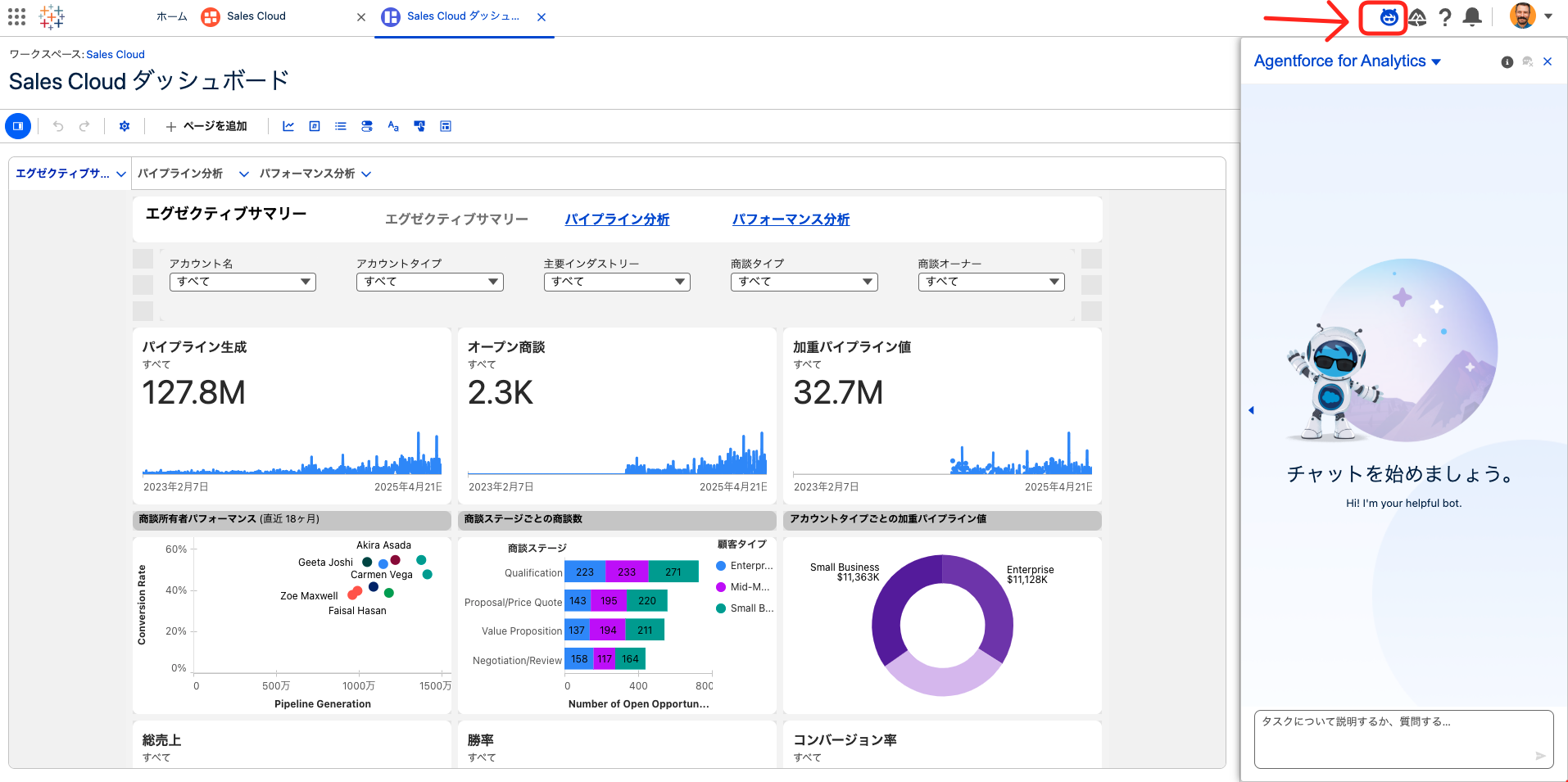Click the list widget toolbar icon
Screen dimensions: 1568x782
point(341,126)
